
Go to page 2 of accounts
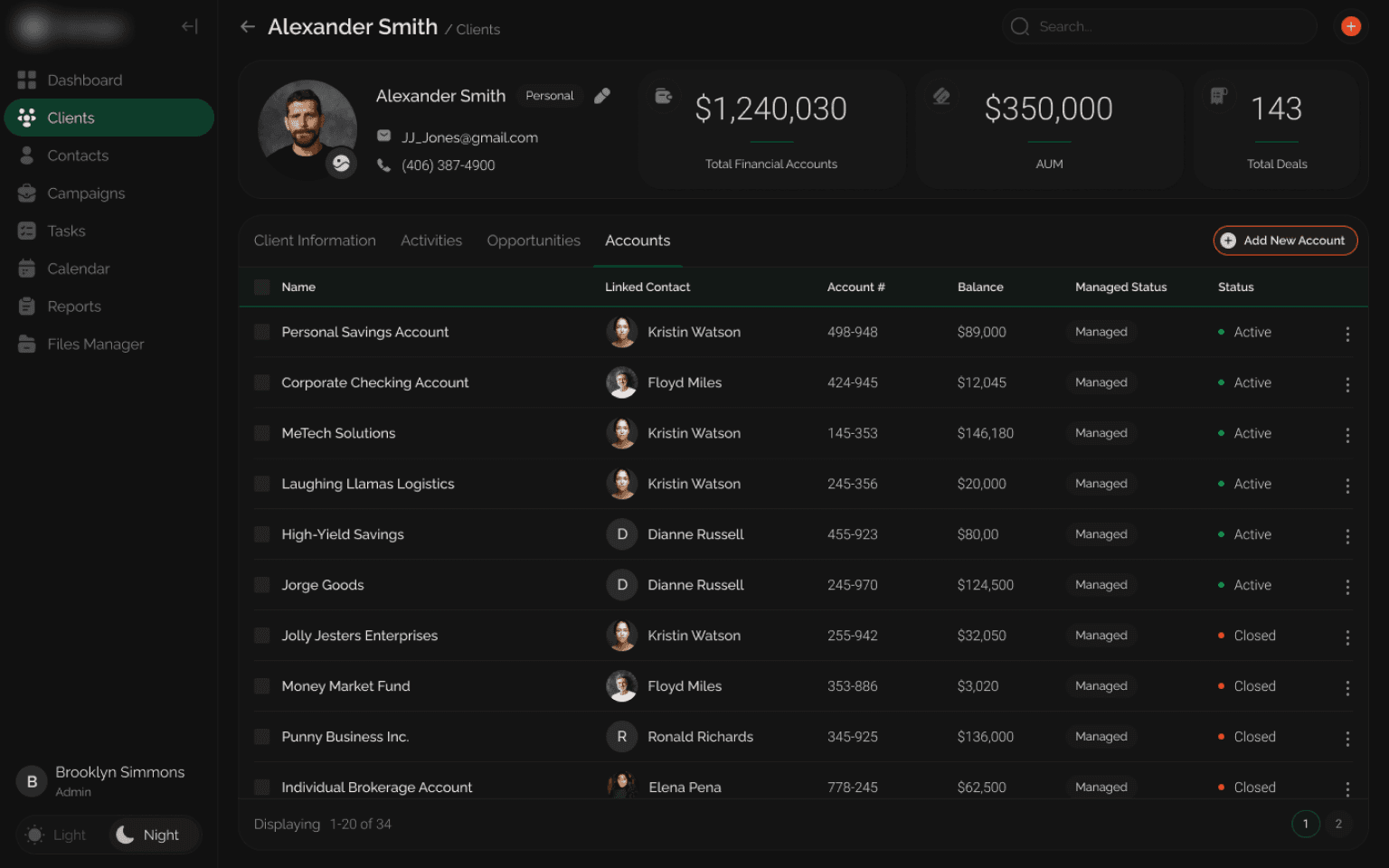[x=1338, y=824]
